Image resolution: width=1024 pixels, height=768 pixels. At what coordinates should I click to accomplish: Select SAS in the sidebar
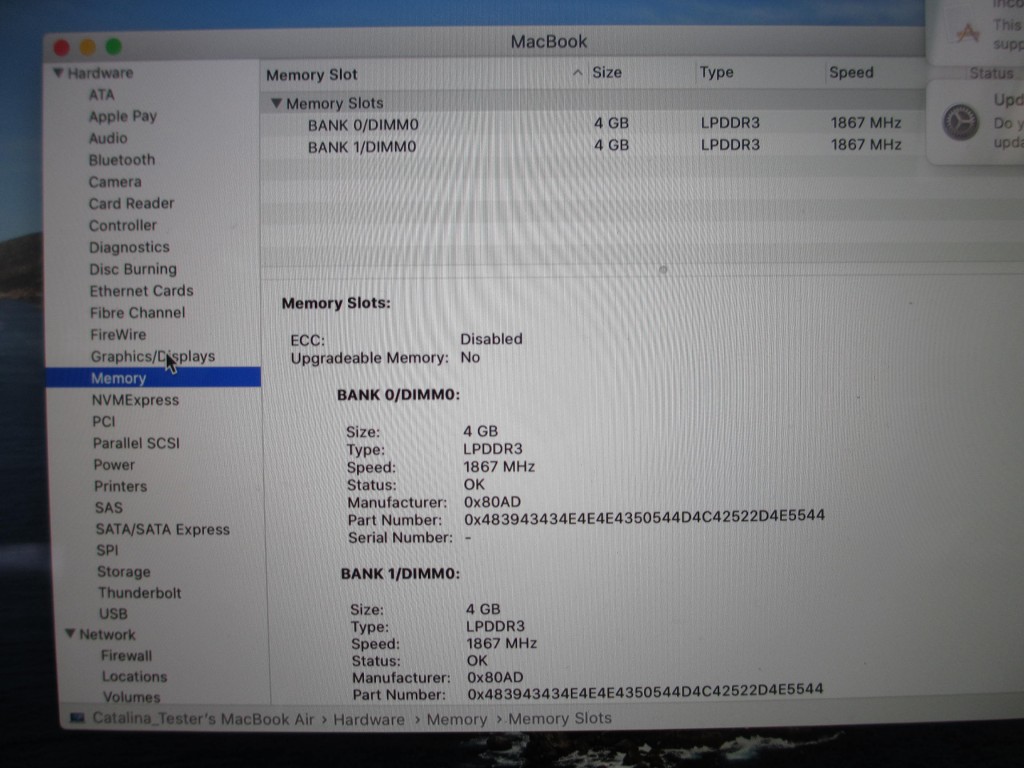click(108, 507)
